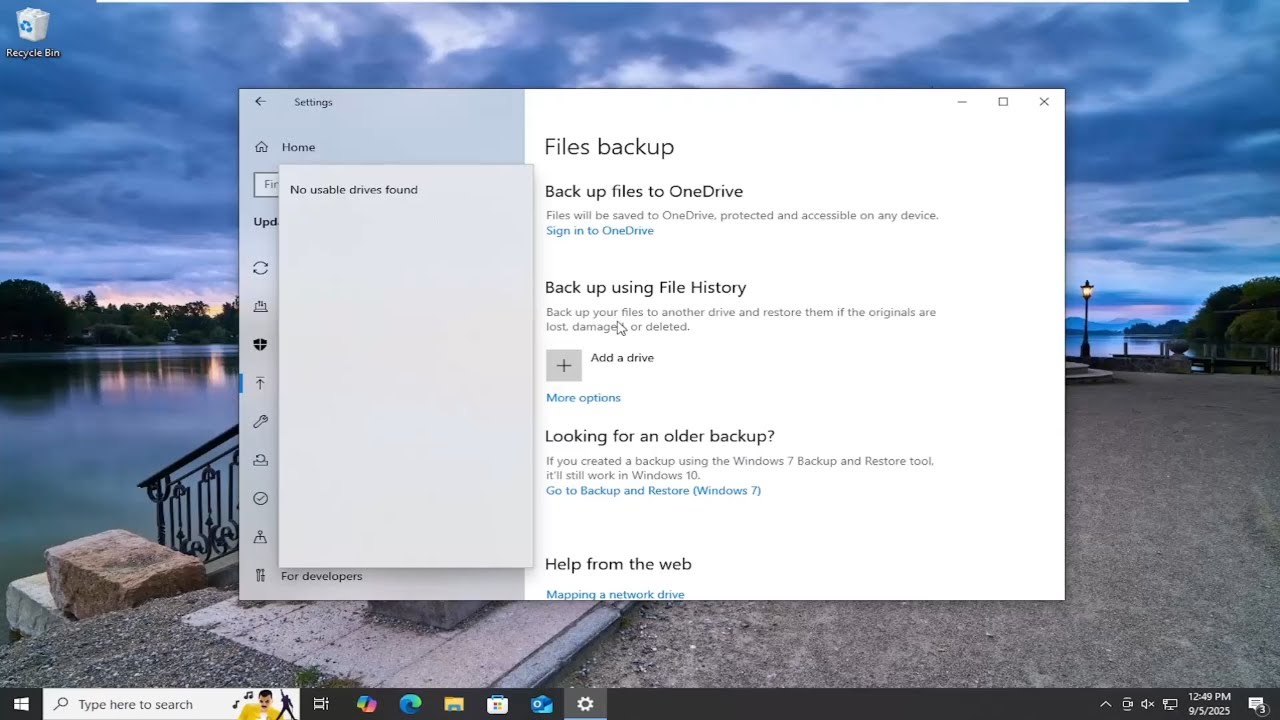This screenshot has width=1280, height=720.
Task: Select the Settings gear taskbar icon
Action: (585, 704)
